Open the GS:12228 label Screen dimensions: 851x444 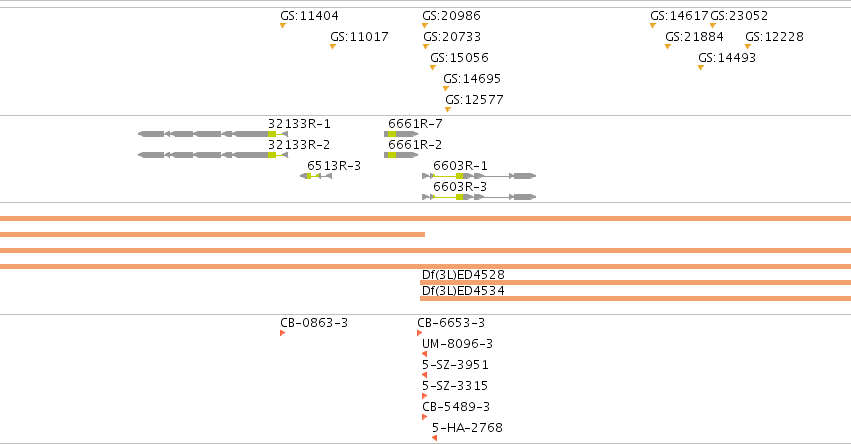tap(774, 37)
